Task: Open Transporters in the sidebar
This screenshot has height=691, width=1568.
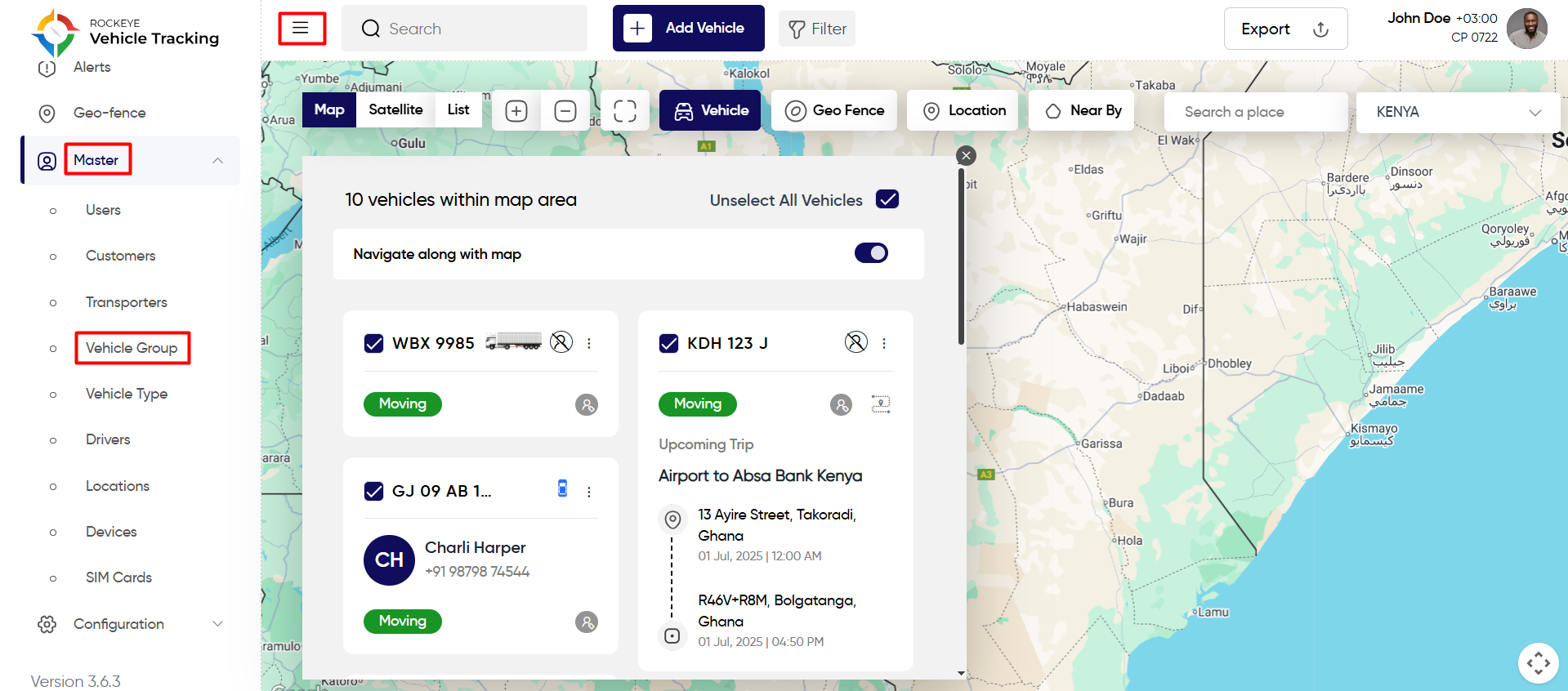Action: point(127,302)
